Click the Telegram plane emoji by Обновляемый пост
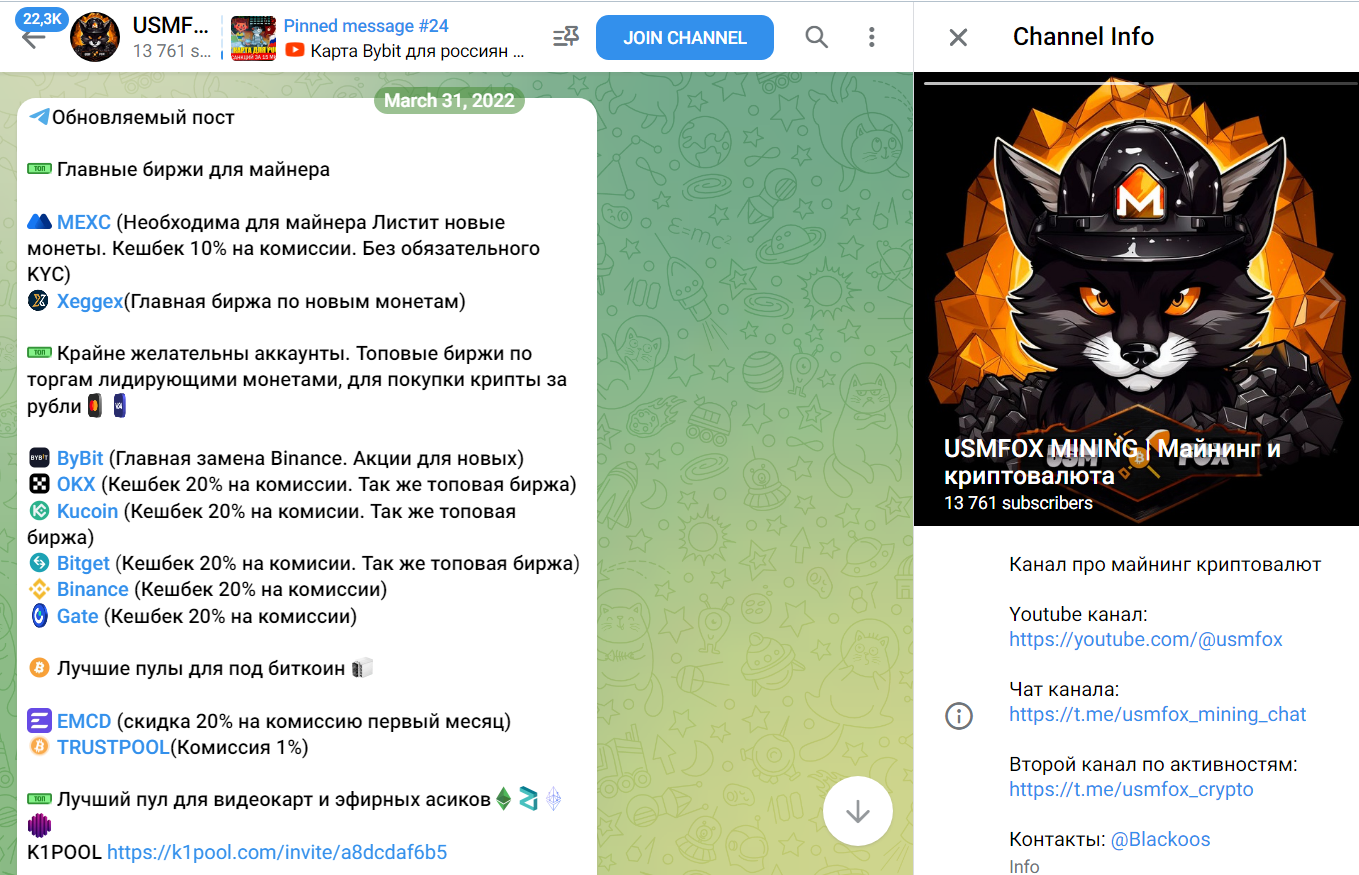1359x875 pixels. (39, 117)
